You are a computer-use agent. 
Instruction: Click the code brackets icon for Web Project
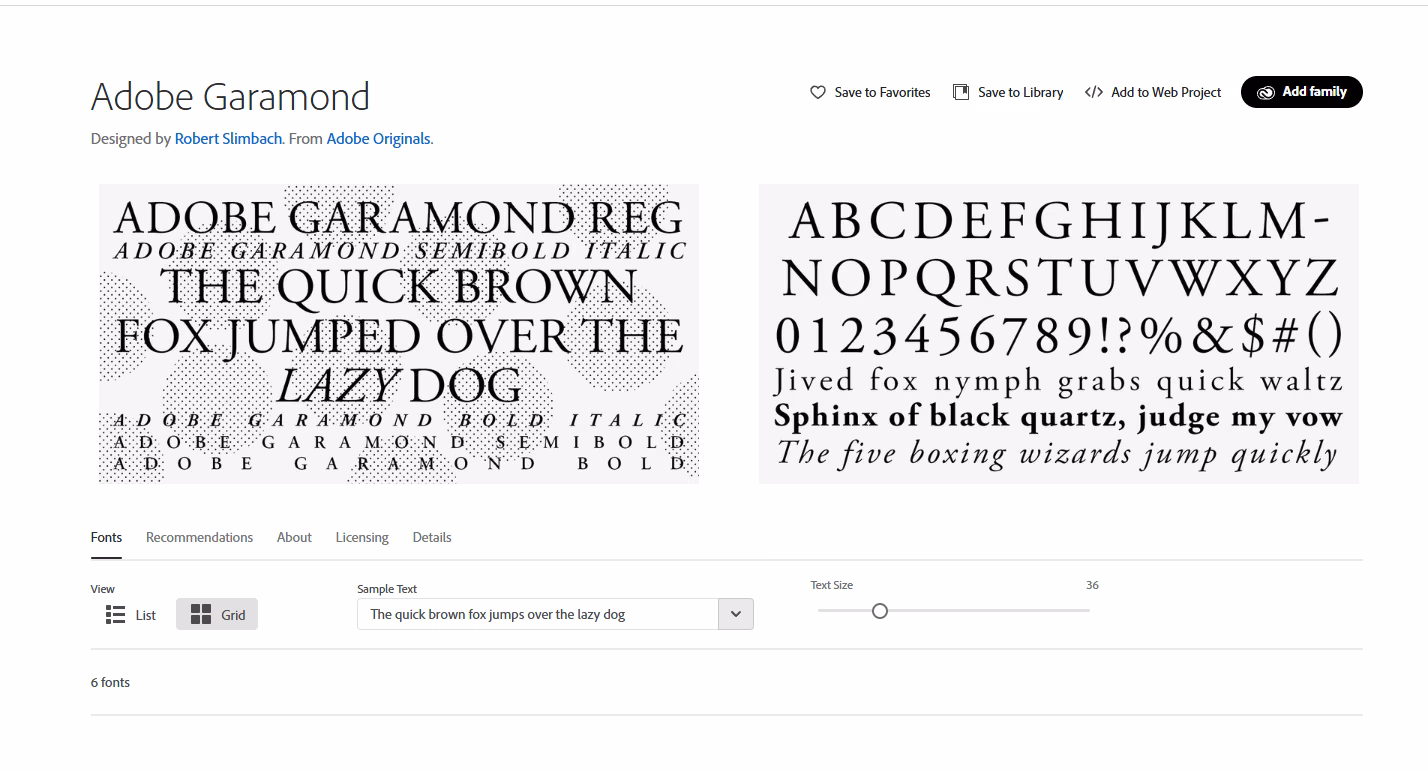pos(1094,92)
